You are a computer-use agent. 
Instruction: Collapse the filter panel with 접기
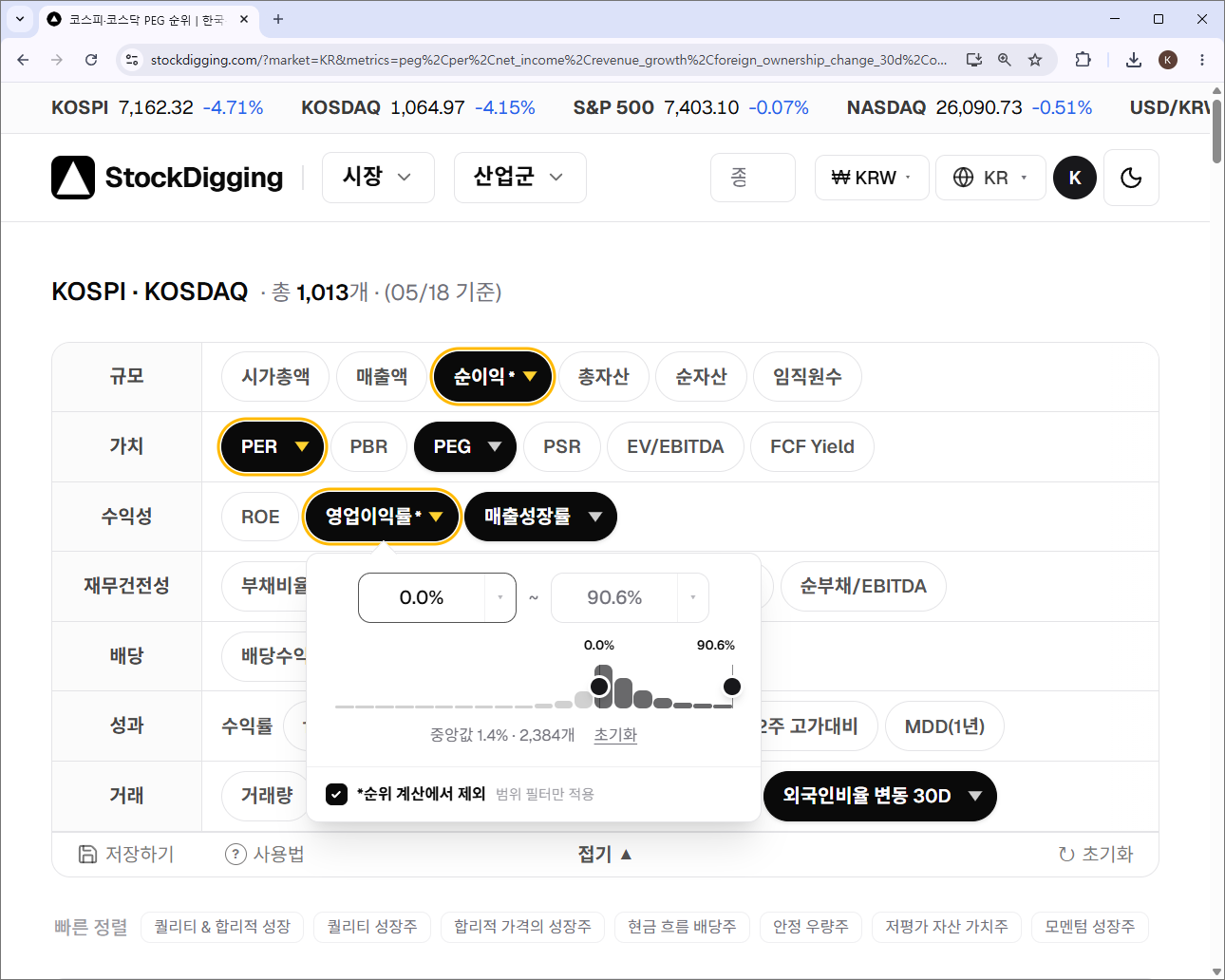point(605,854)
